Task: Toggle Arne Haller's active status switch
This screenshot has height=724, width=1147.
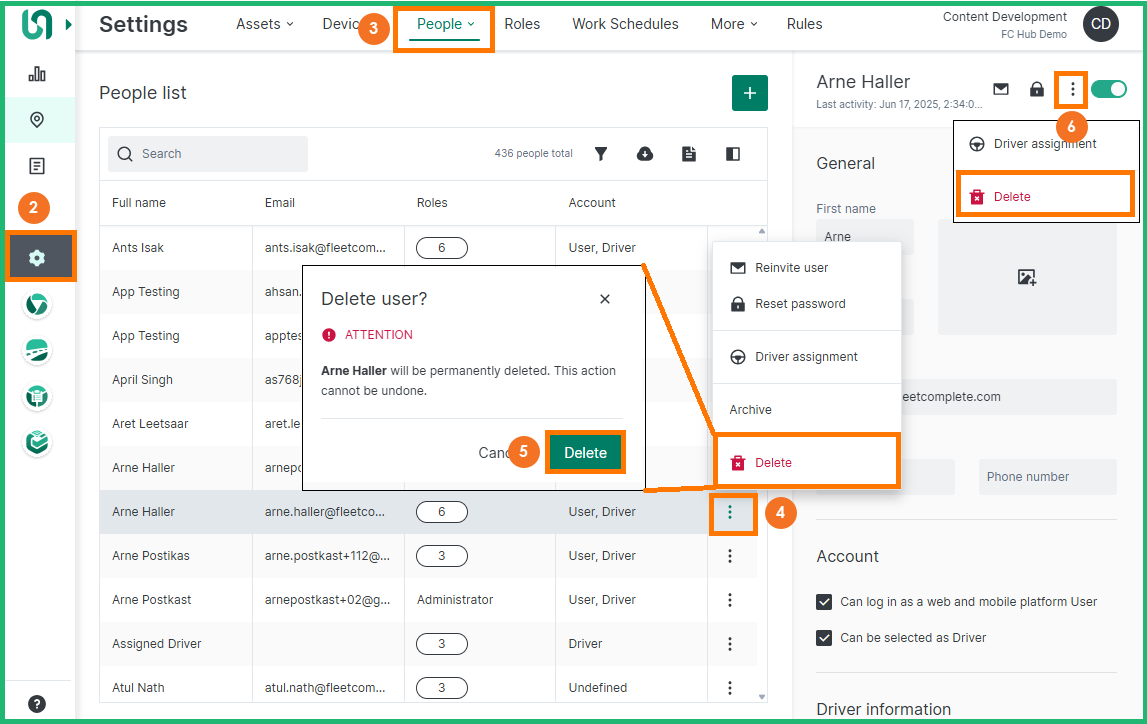Action: click(1109, 89)
